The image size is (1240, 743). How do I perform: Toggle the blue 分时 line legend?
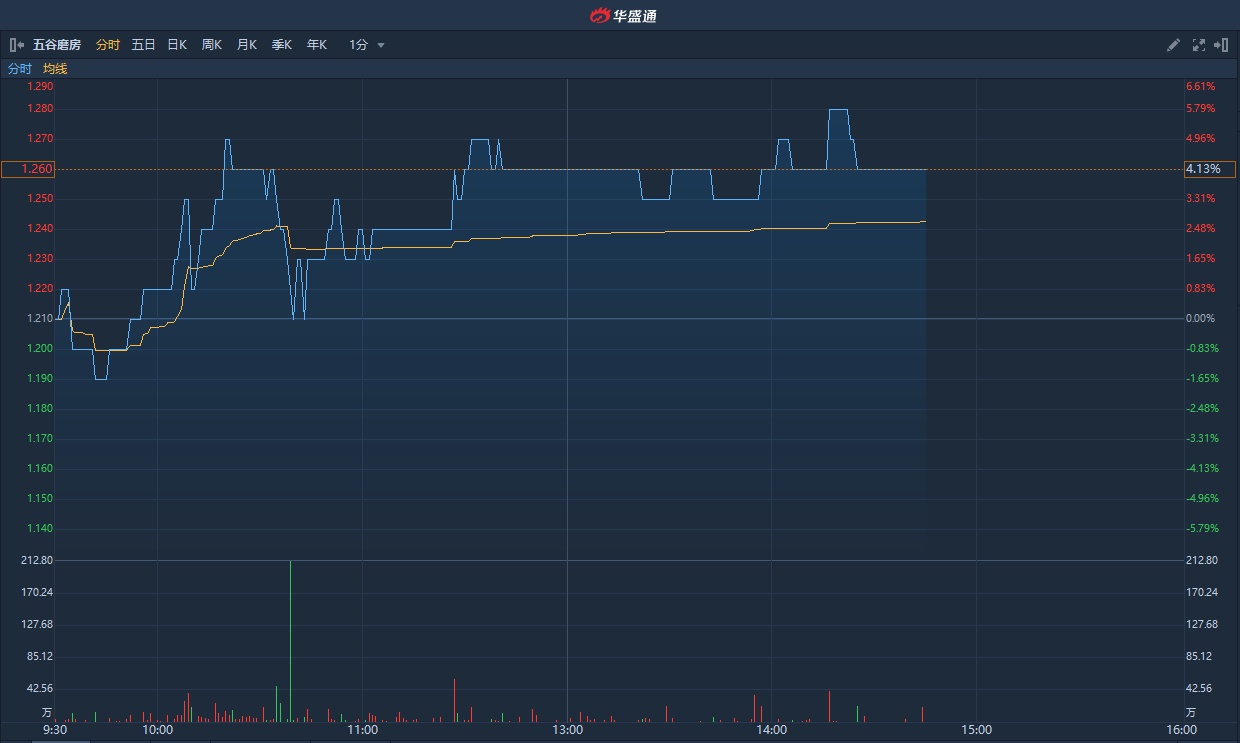(x=20, y=69)
